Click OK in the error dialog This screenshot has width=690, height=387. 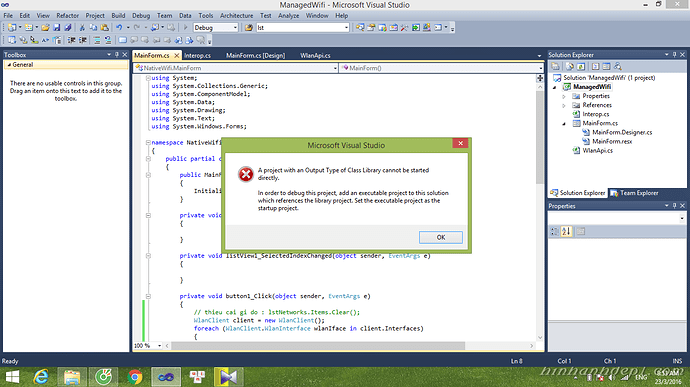click(x=440, y=237)
